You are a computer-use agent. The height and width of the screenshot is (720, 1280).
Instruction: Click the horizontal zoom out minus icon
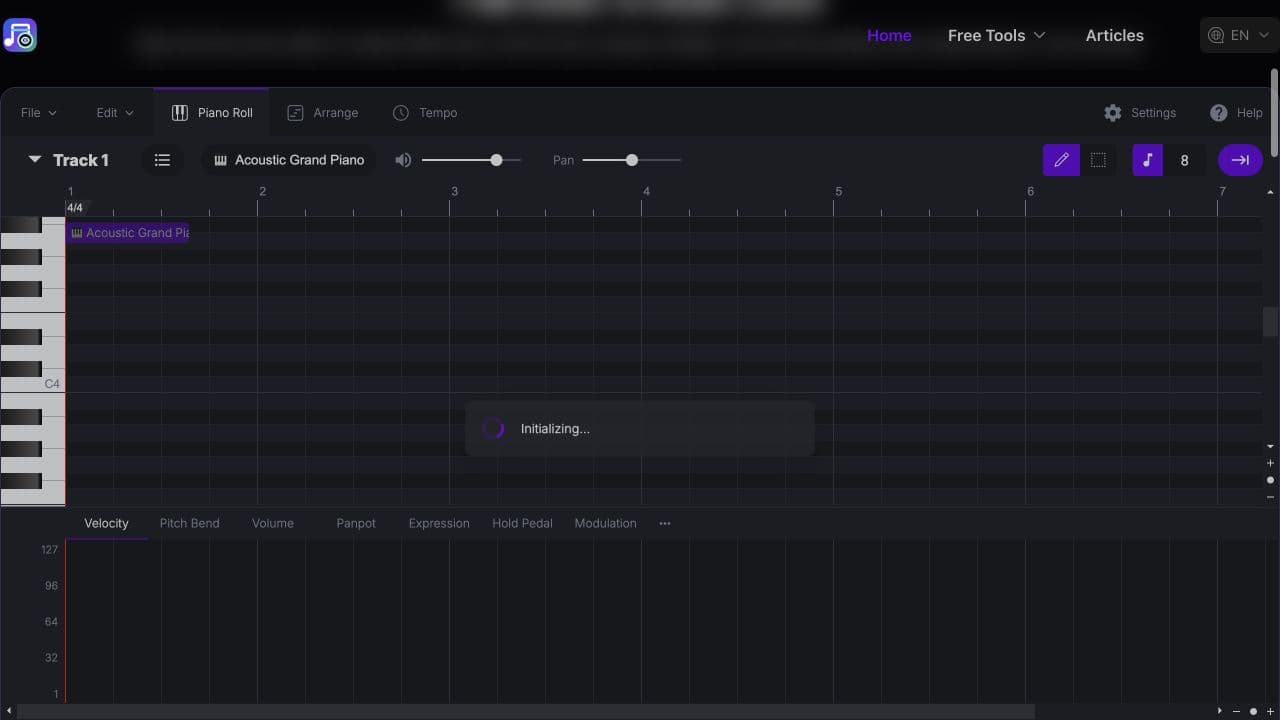click(1236, 711)
